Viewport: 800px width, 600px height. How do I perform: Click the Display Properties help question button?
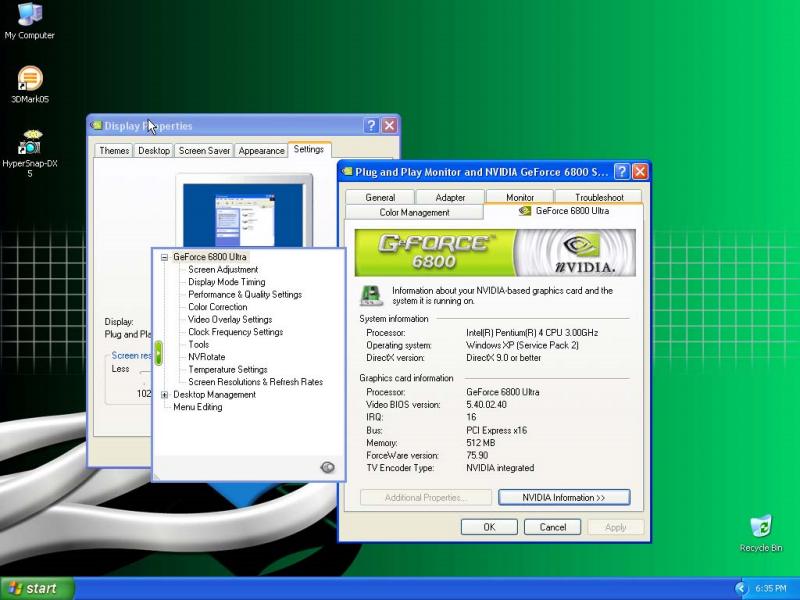pyautogui.click(x=371, y=126)
